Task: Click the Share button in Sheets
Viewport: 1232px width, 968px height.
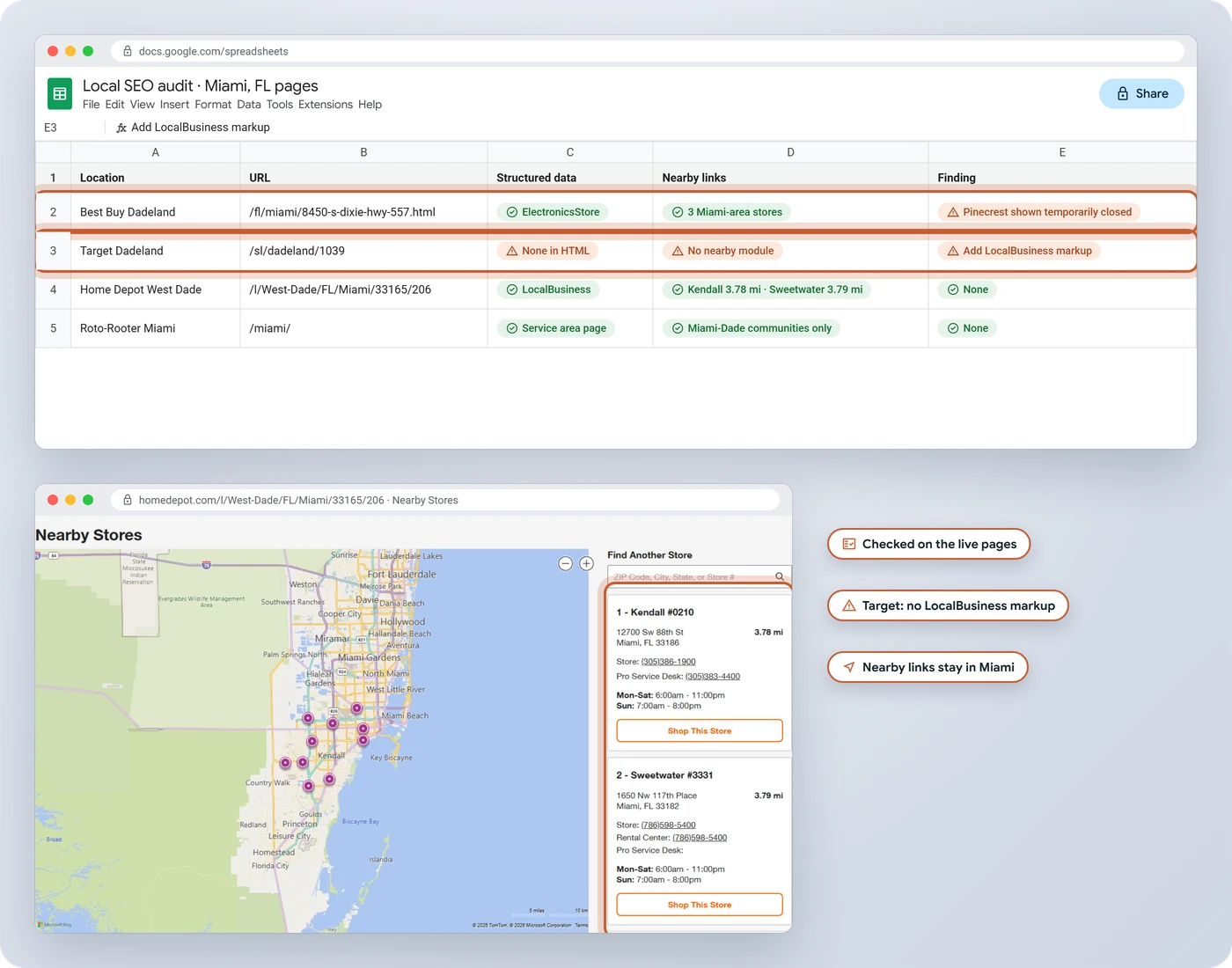Action: [x=1141, y=93]
